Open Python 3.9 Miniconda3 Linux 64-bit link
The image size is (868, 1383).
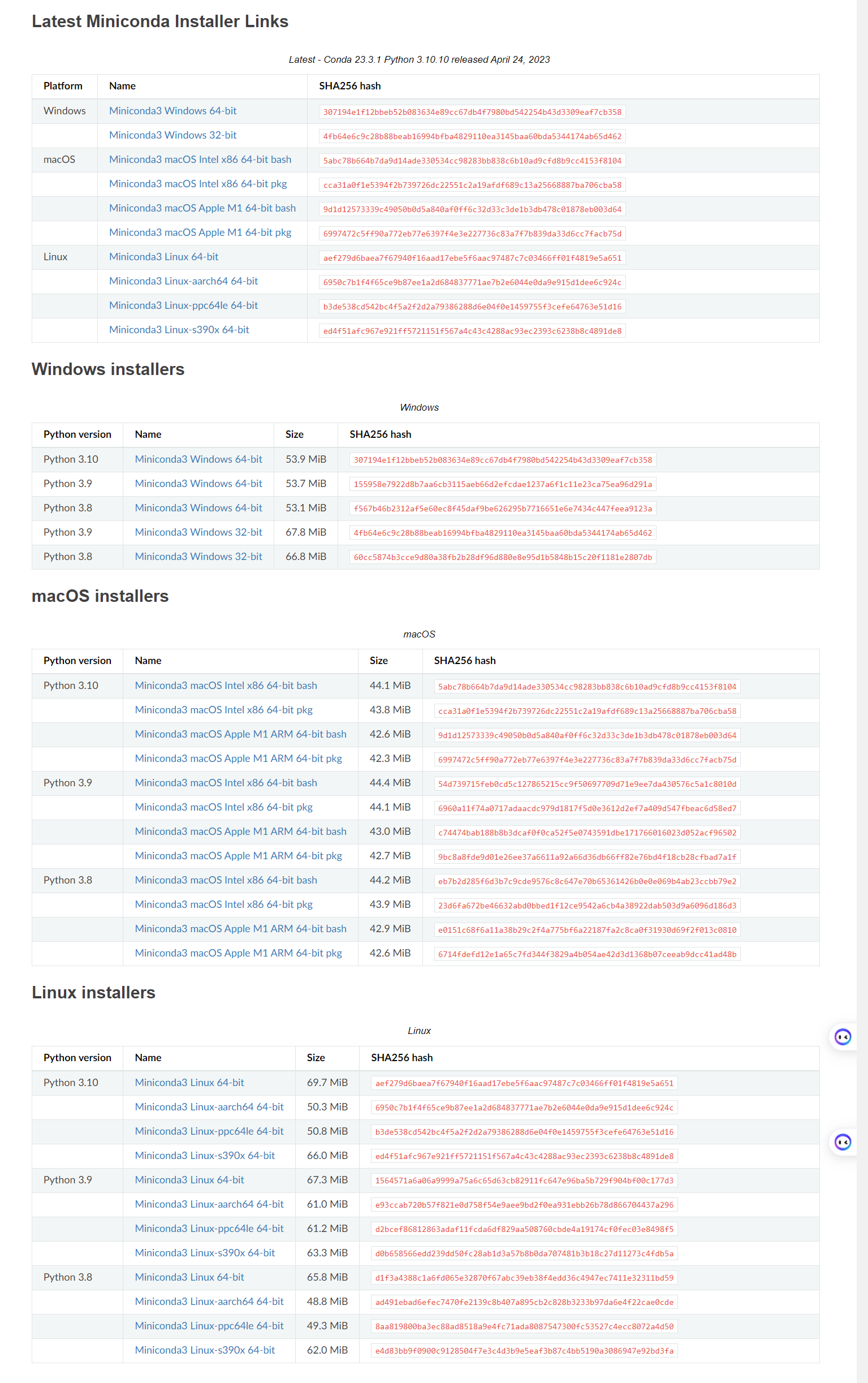pos(189,1179)
